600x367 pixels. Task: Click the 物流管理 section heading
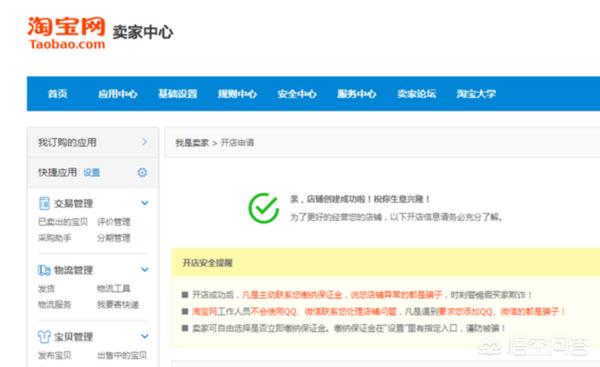coord(73,270)
